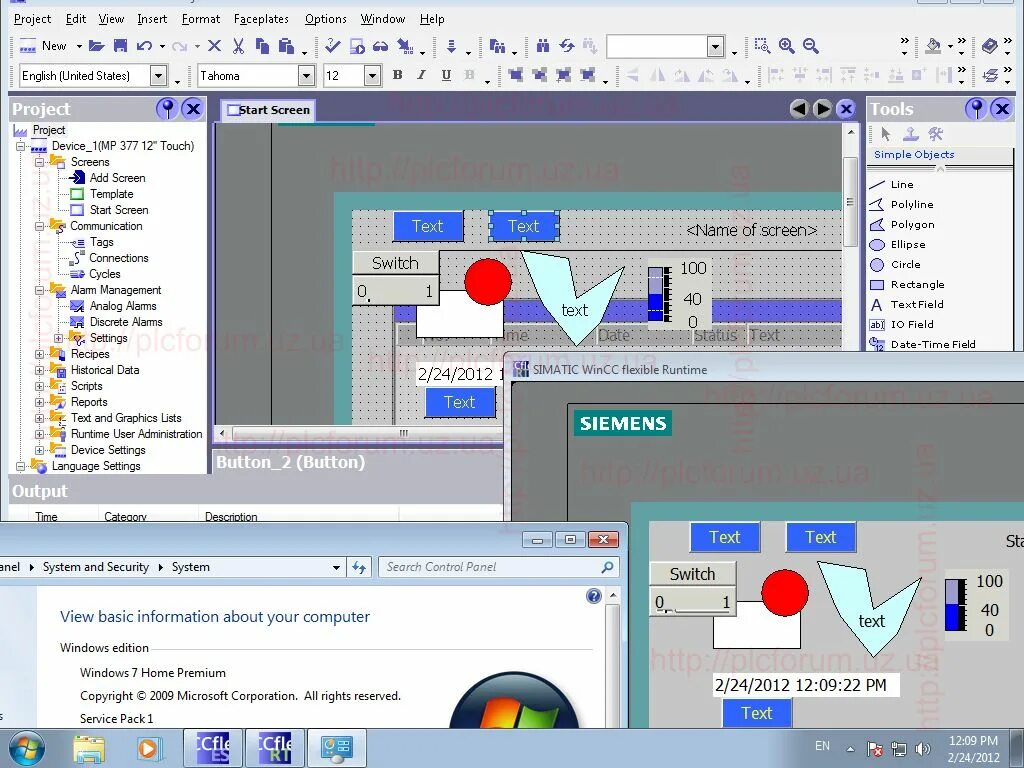Click the glasses simulator icon
Viewport: 1024px width, 768px height.
380,46
